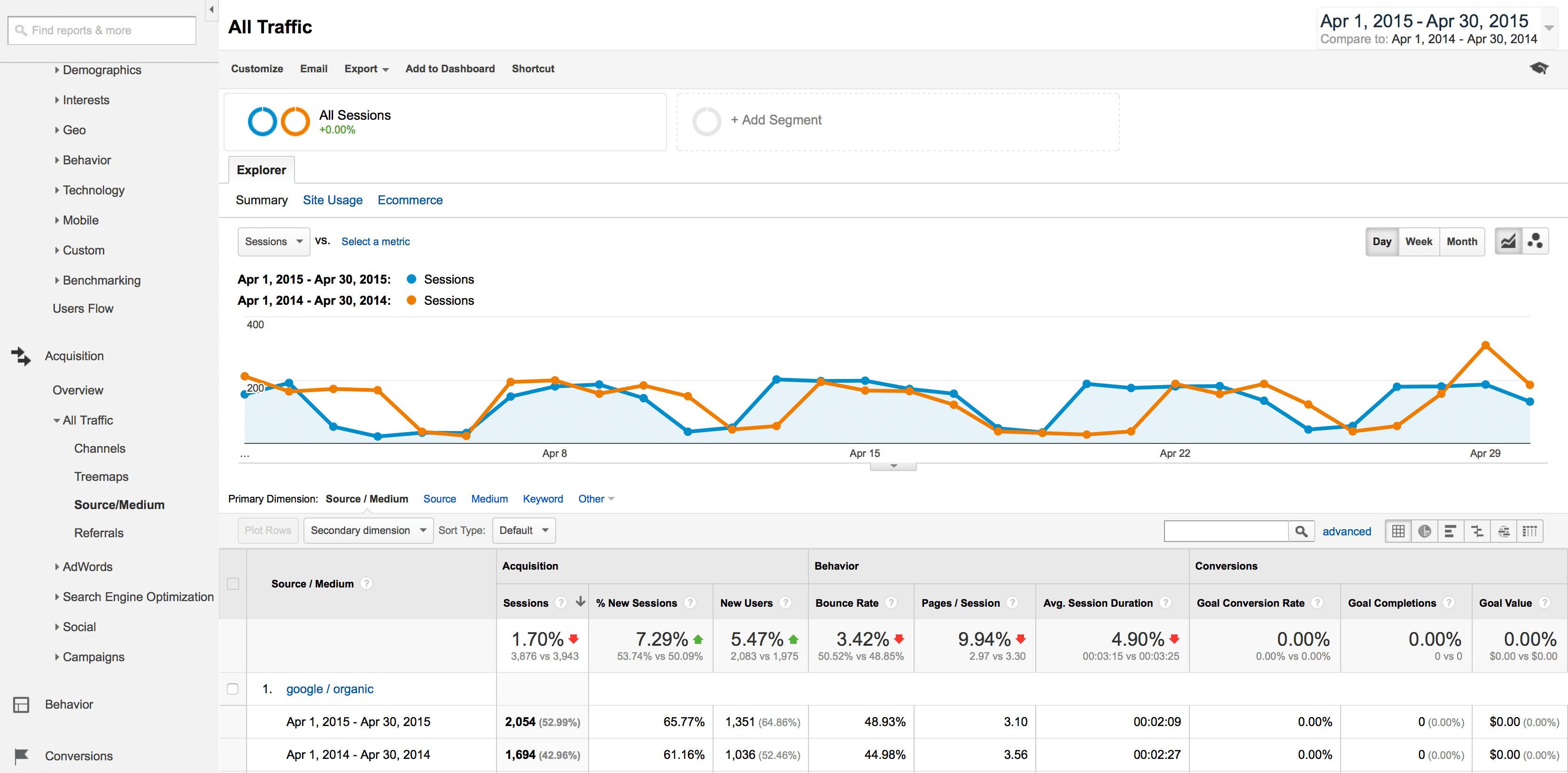Open the Behavior section icon in sidebar
This screenshot has height=773, width=1568.
pyautogui.click(x=21, y=705)
